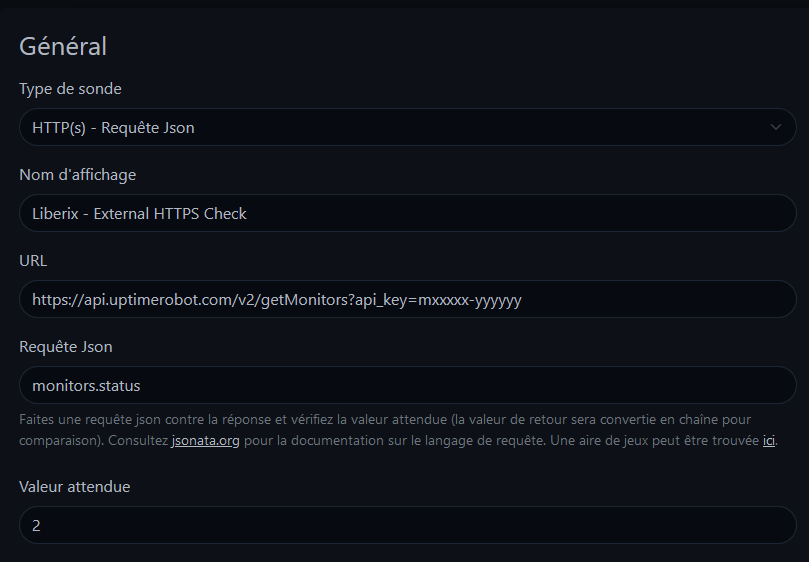Screen dimensions: 809x562
Task: Click the 'Type de sonde' label
Action: (x=70, y=89)
